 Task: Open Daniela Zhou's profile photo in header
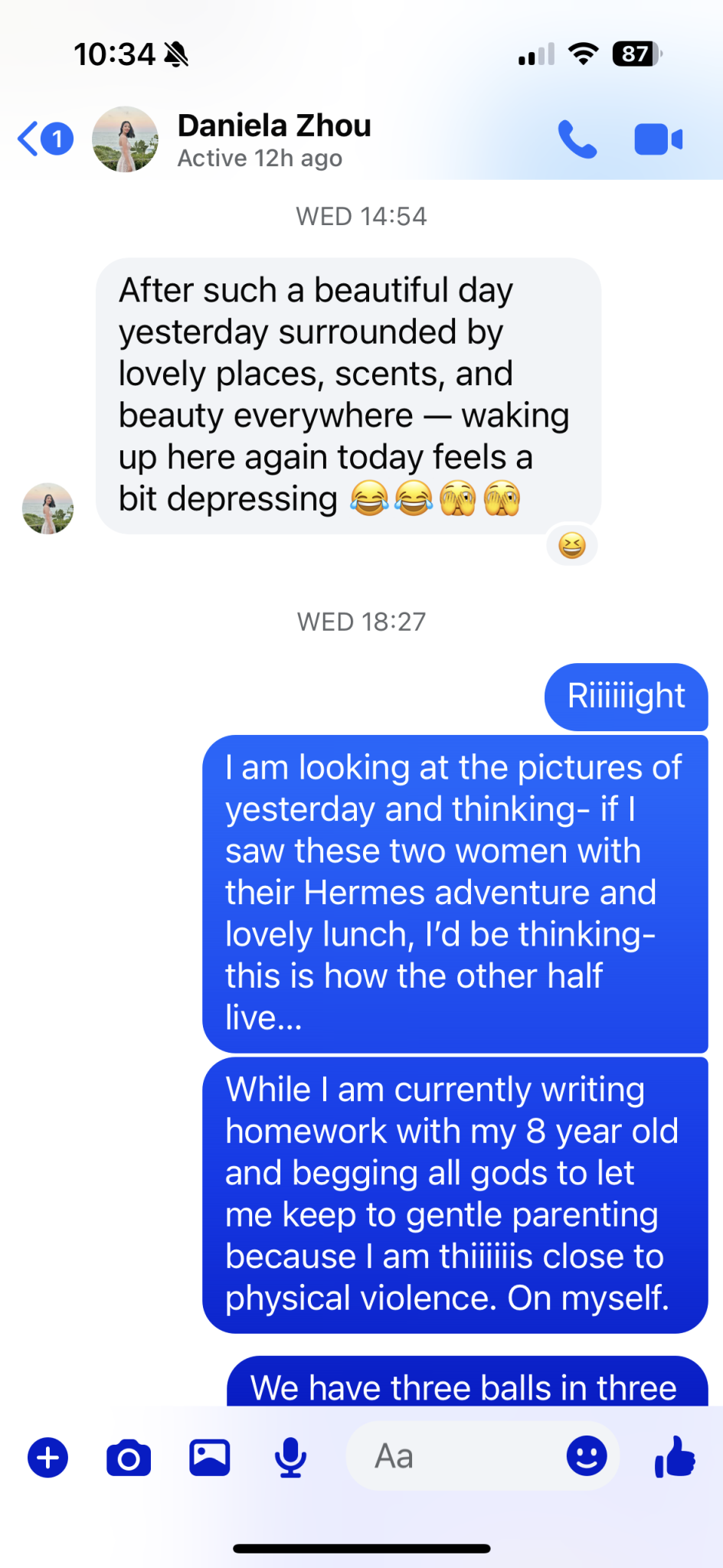point(125,139)
